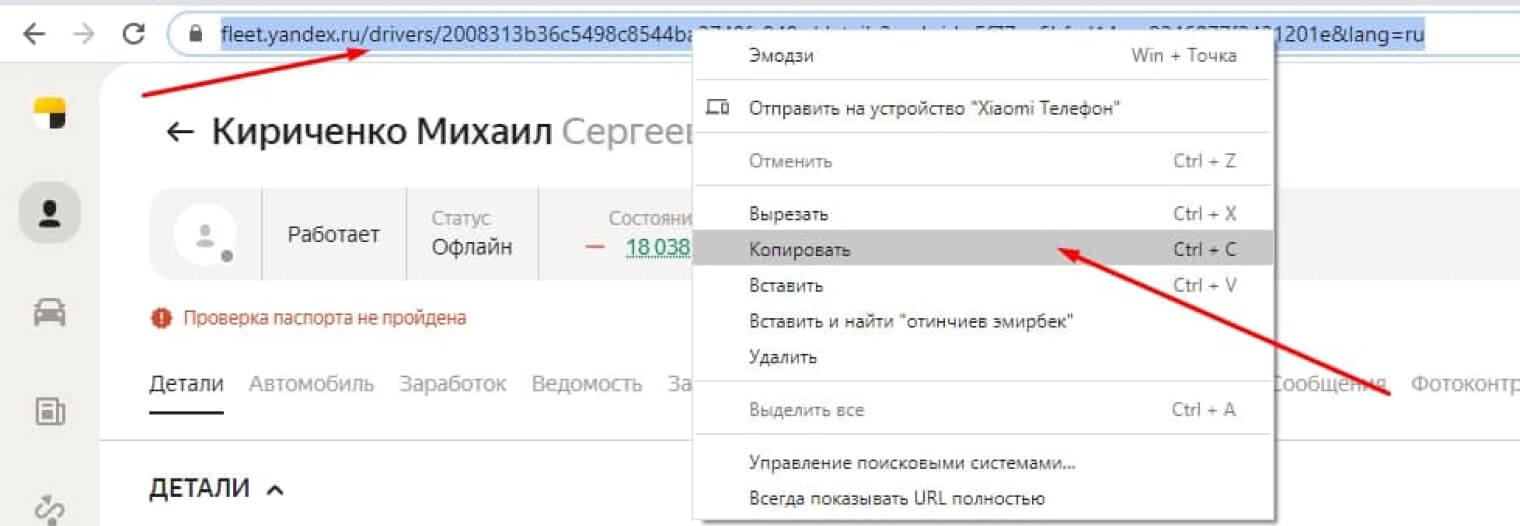This screenshot has width=1520, height=526.
Task: Open Управление поисковыми системами option
Action: click(x=912, y=463)
